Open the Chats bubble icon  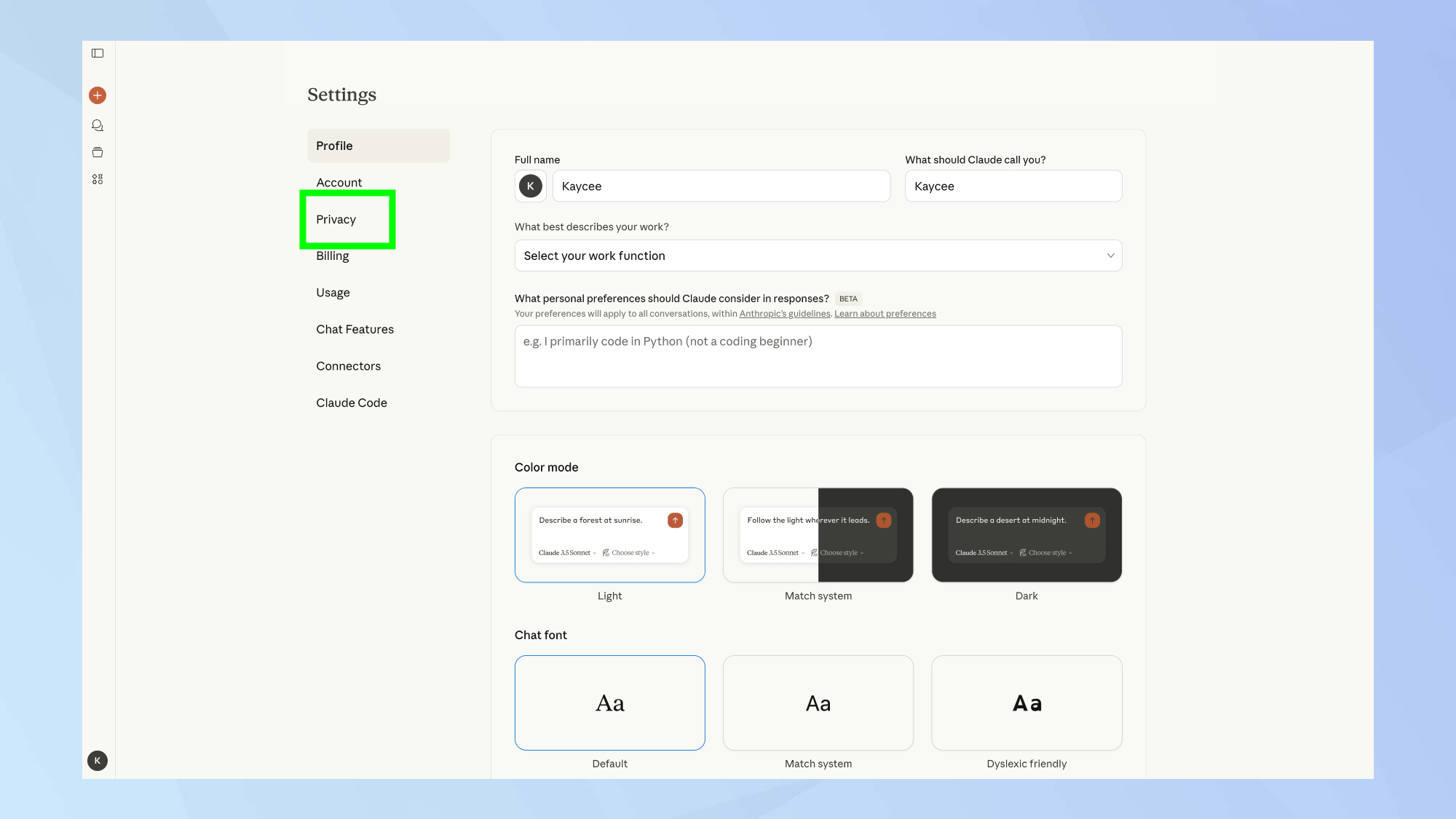(x=98, y=125)
